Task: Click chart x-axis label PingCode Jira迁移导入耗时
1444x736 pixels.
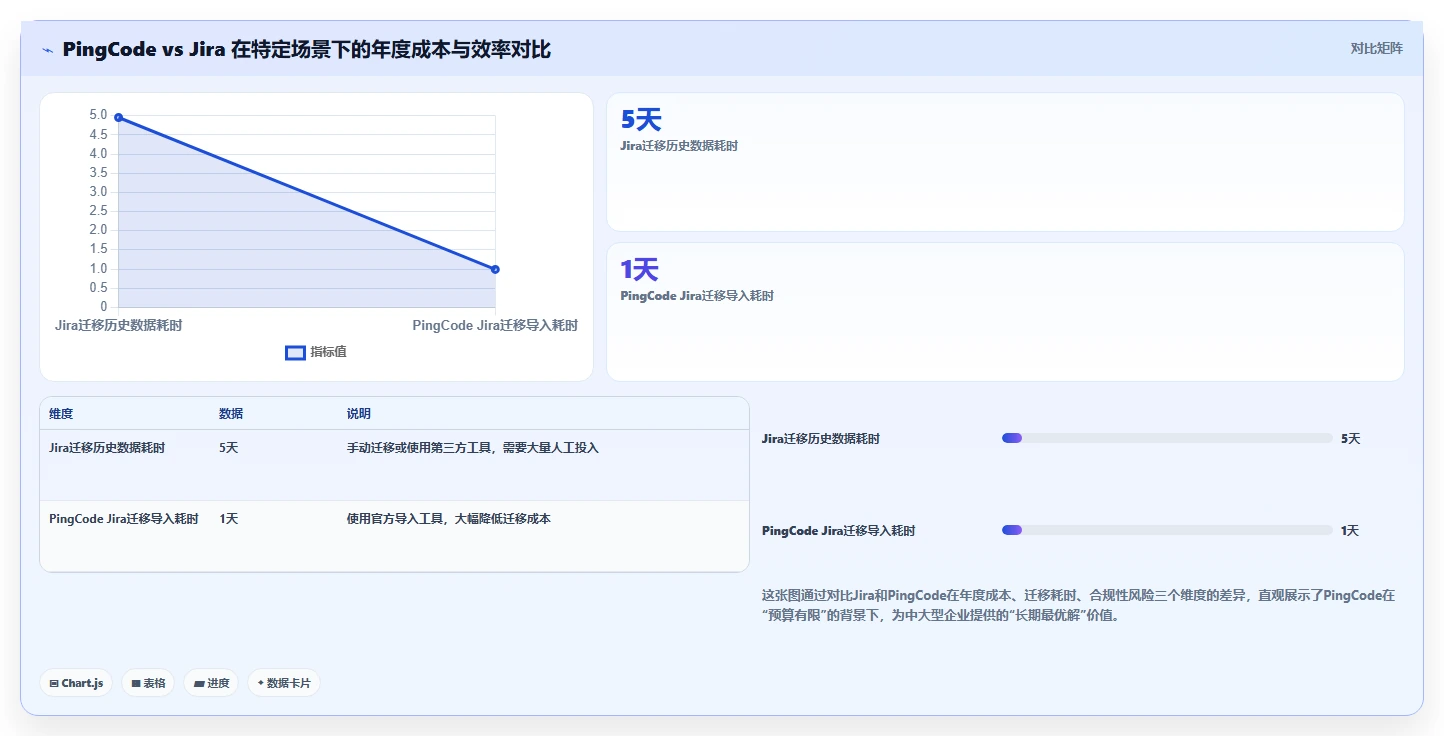Action: 495,325
